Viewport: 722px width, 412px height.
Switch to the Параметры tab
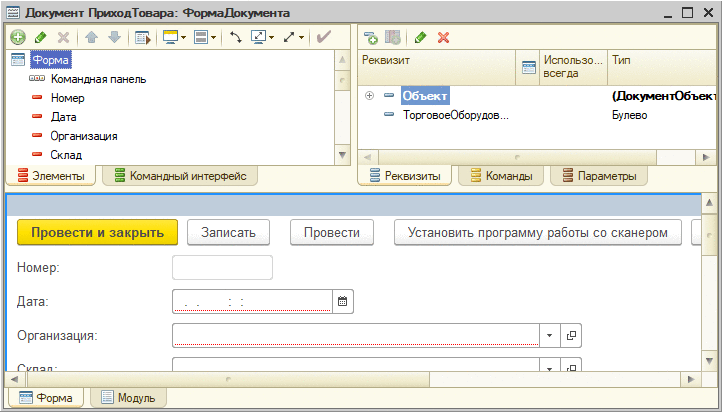600,176
